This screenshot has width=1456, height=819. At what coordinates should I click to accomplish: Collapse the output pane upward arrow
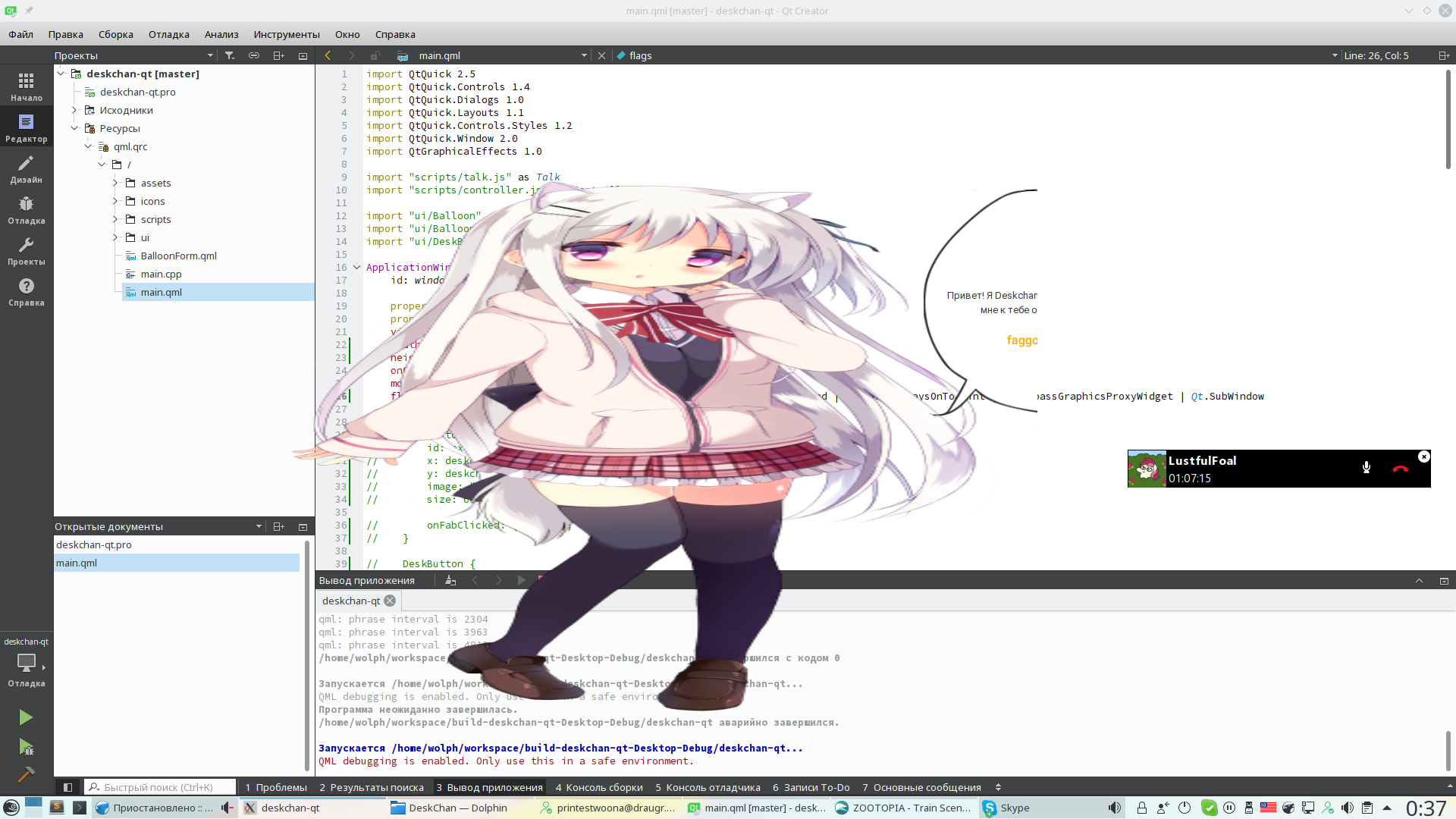click(1419, 580)
